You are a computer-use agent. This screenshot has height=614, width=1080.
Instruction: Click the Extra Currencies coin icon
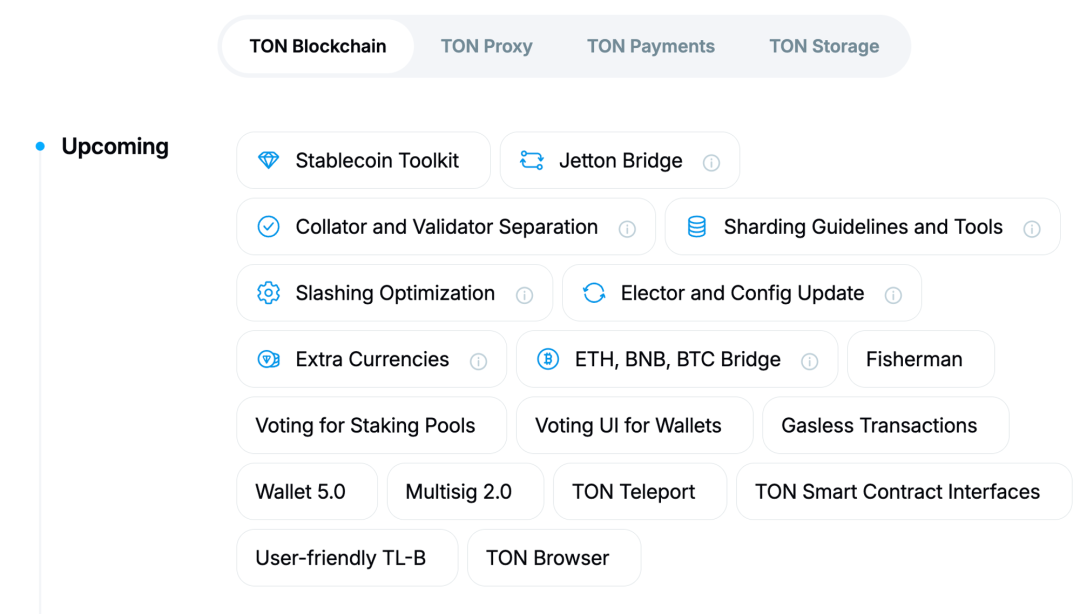pyautogui.click(x=268, y=359)
